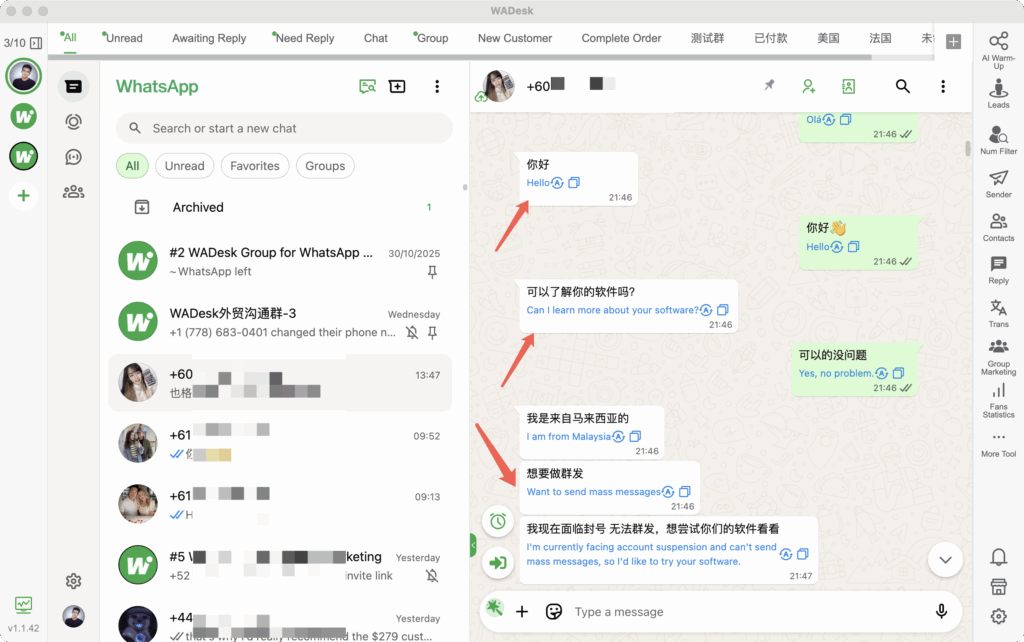This screenshot has width=1024, height=642.
Task: Open the Sender mass messaging tool
Action: (x=997, y=186)
